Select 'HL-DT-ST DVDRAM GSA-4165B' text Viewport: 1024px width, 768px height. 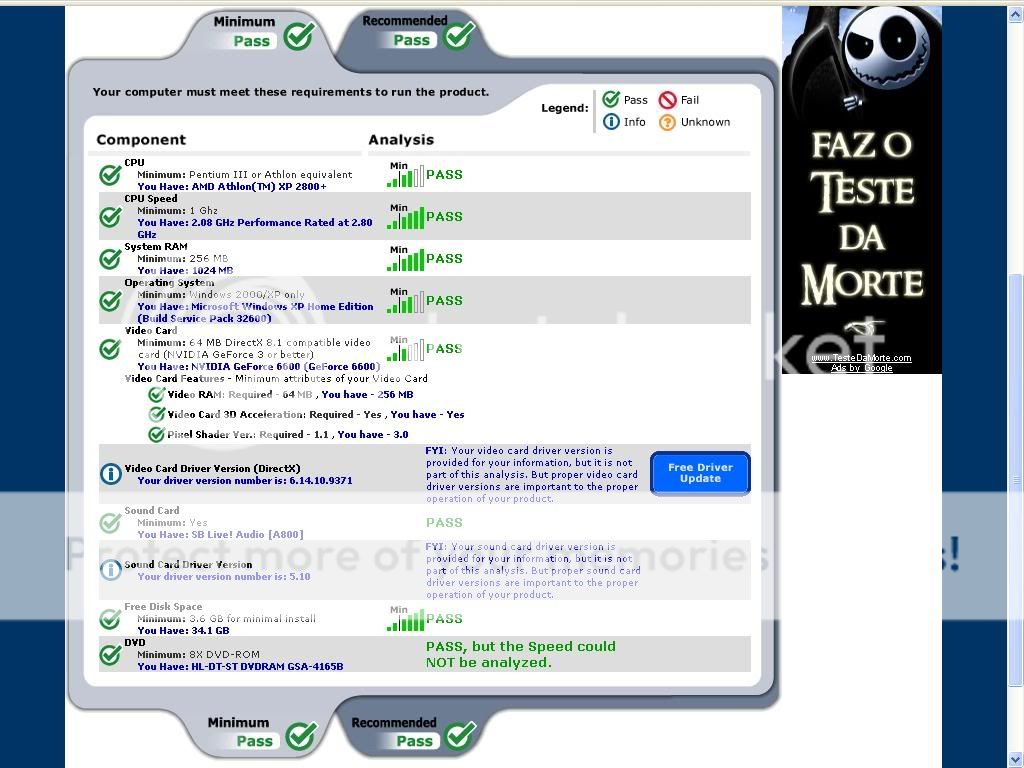[267, 666]
